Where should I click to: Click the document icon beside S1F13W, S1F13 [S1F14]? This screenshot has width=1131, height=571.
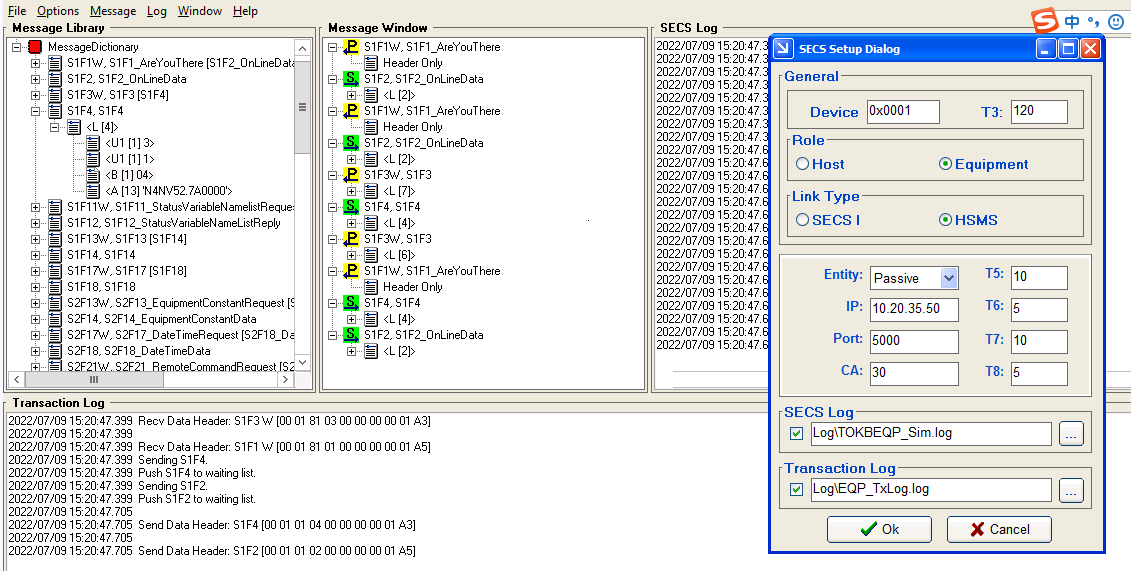pyautogui.click(x=55, y=239)
